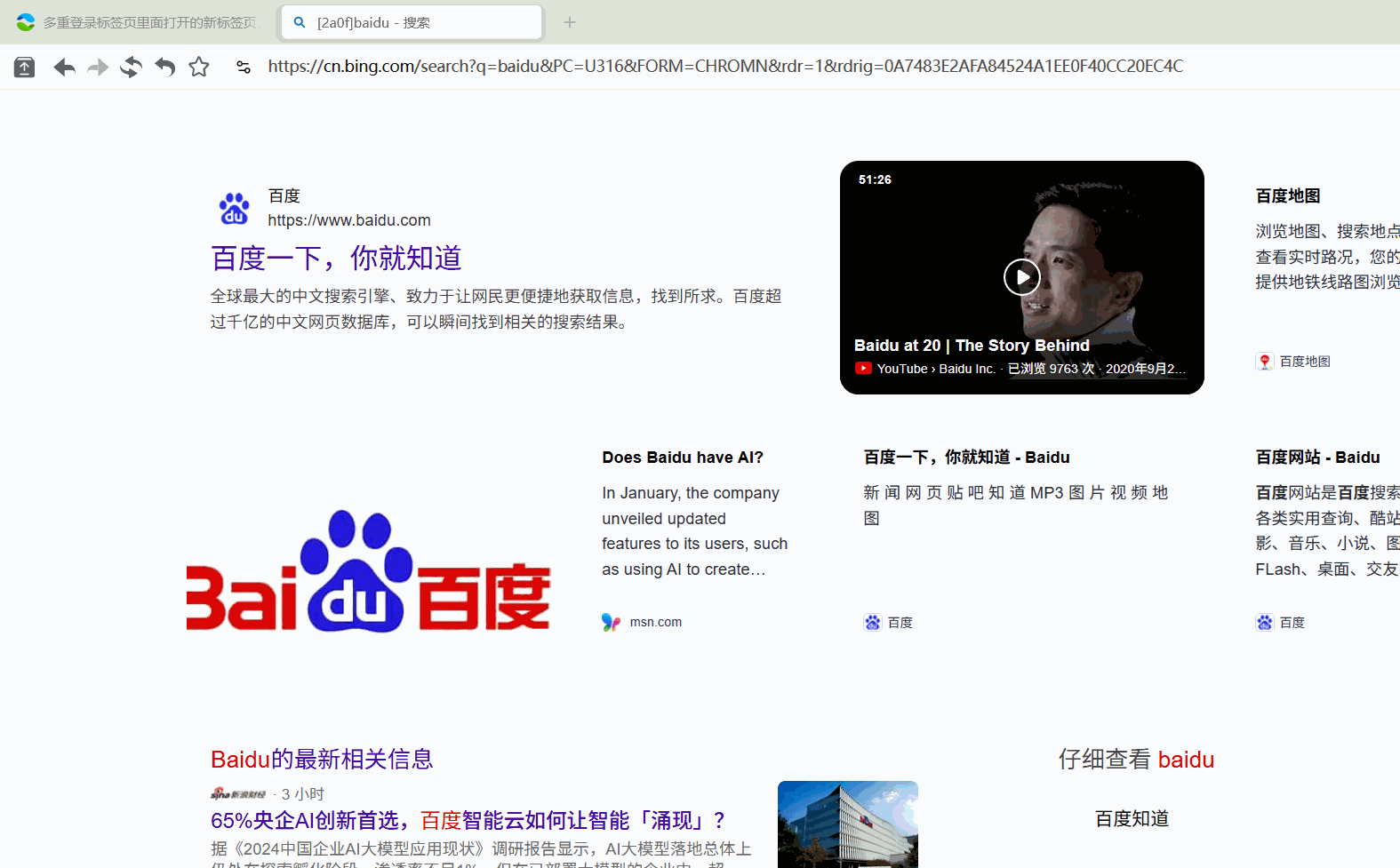The height and width of the screenshot is (868, 1400).
Task: Open a new tab with plus button
Action: click(x=570, y=22)
